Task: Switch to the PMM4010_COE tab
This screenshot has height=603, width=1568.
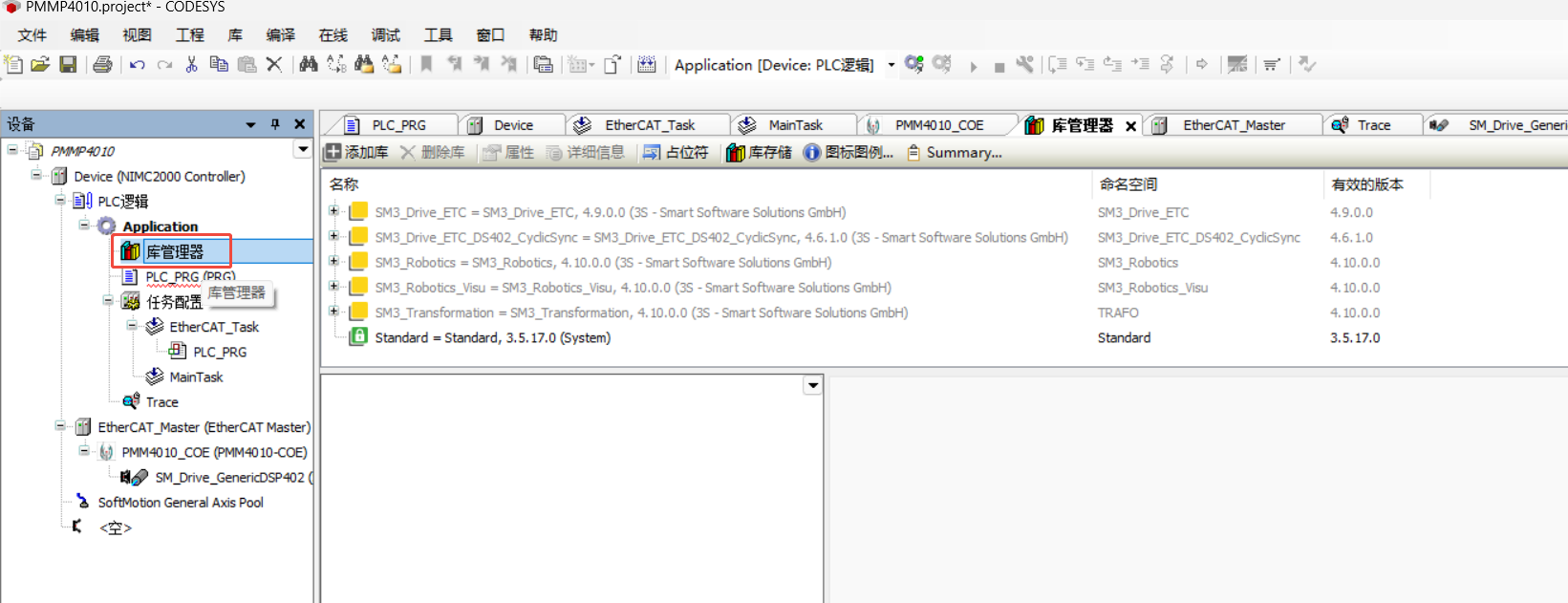Action: (x=939, y=125)
